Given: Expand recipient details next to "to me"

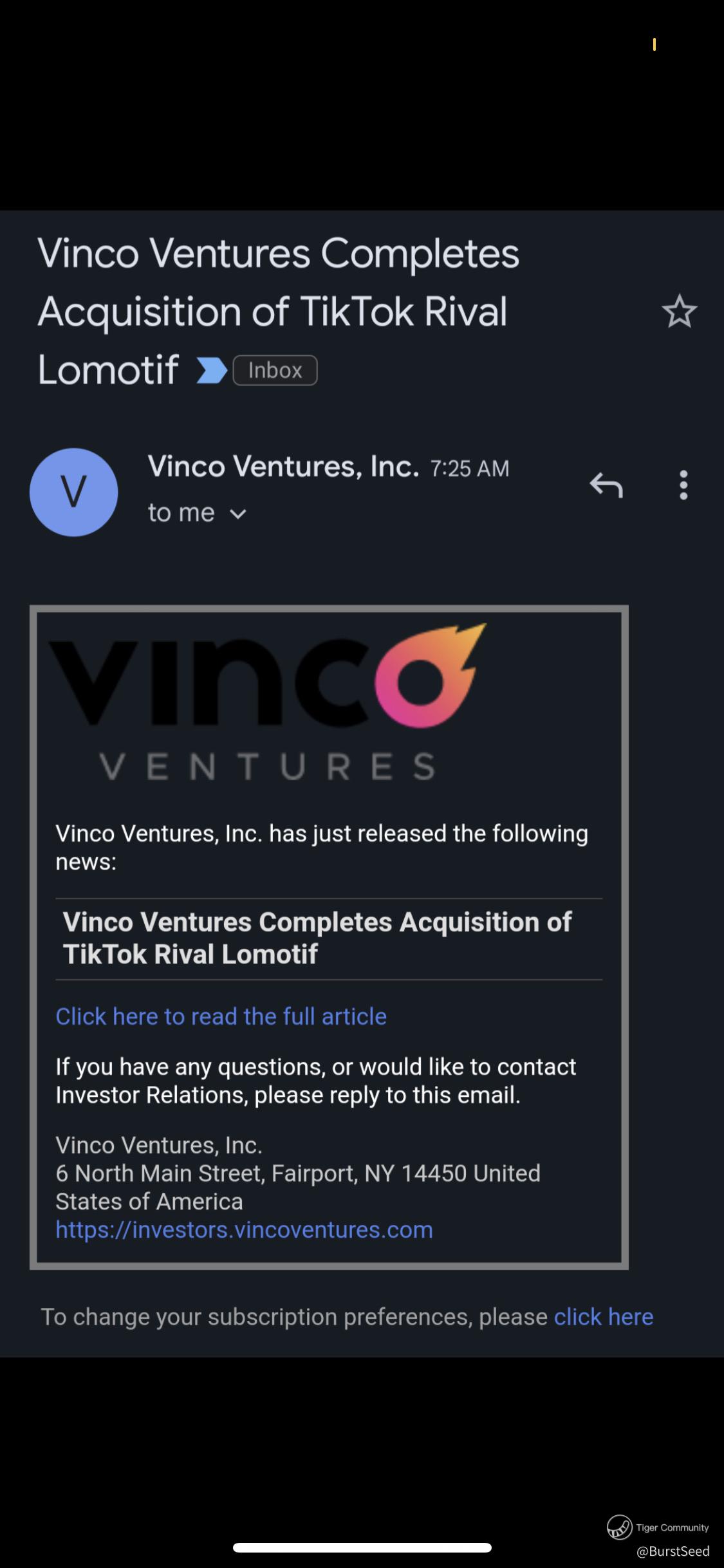Looking at the screenshot, I should (238, 514).
